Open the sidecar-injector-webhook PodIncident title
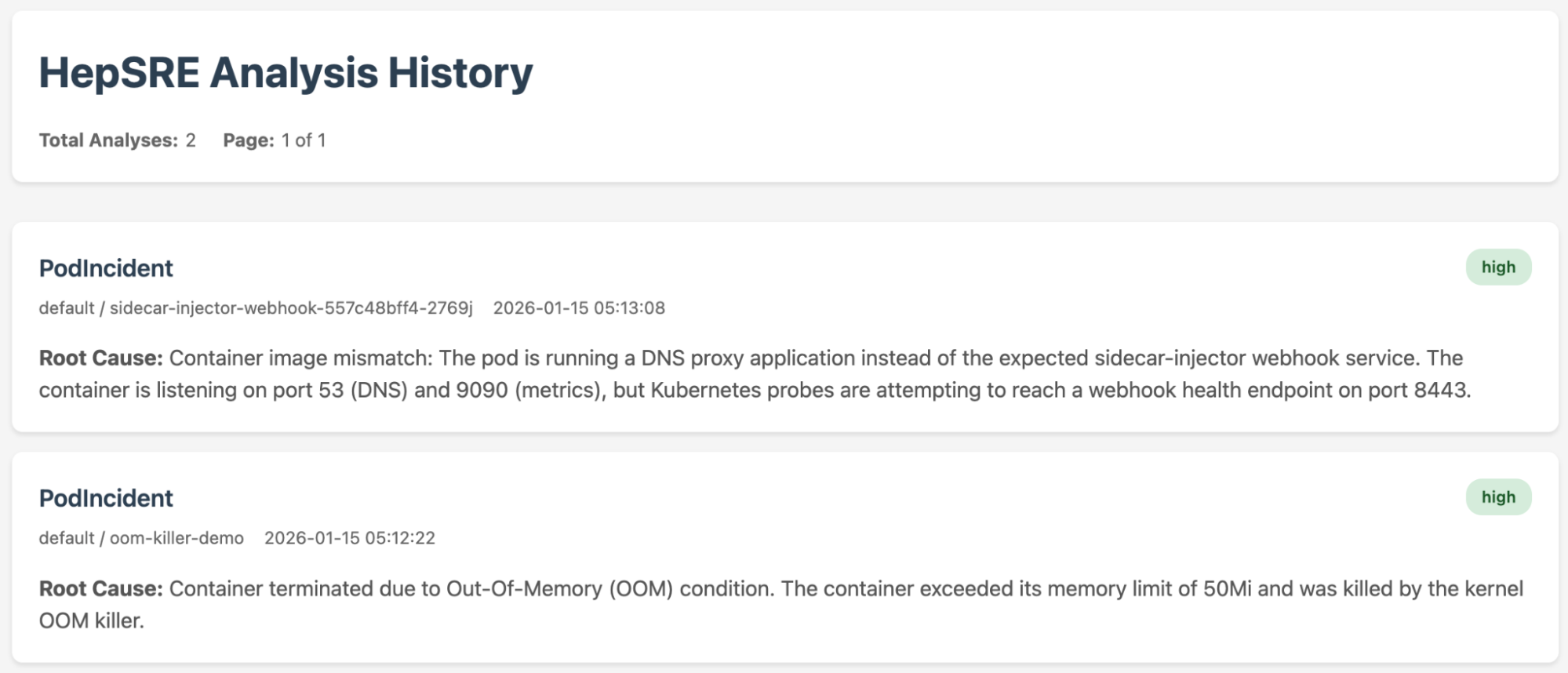This screenshot has width=1568, height=673. coord(106,268)
